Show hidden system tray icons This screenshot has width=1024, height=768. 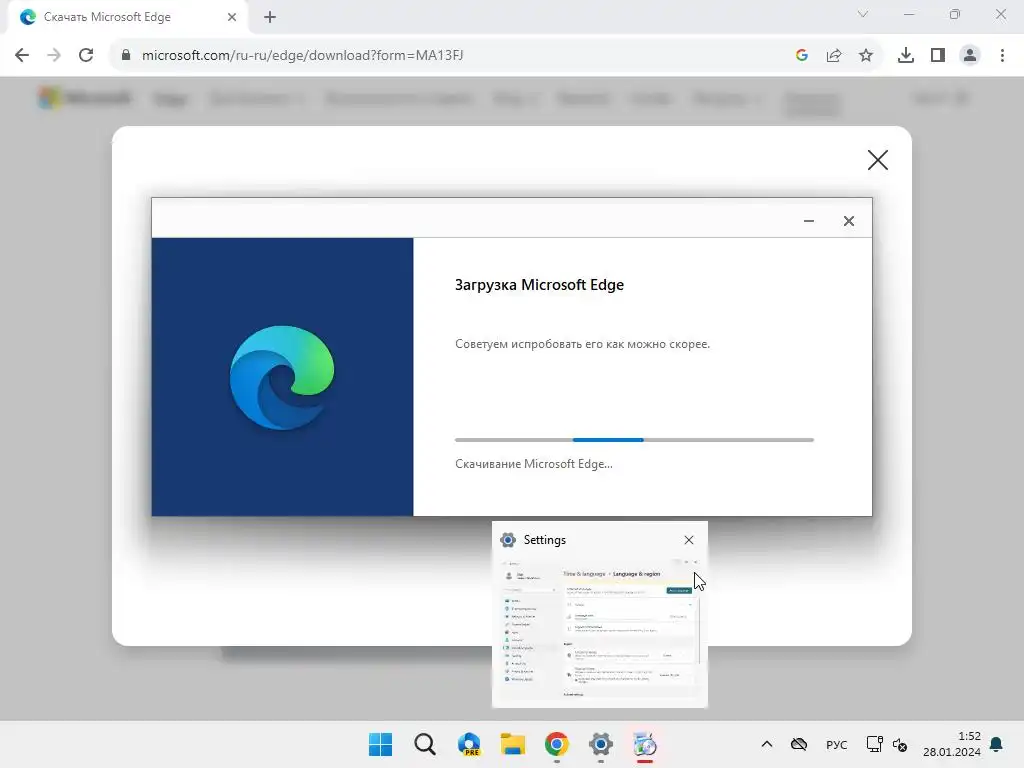[x=767, y=744]
